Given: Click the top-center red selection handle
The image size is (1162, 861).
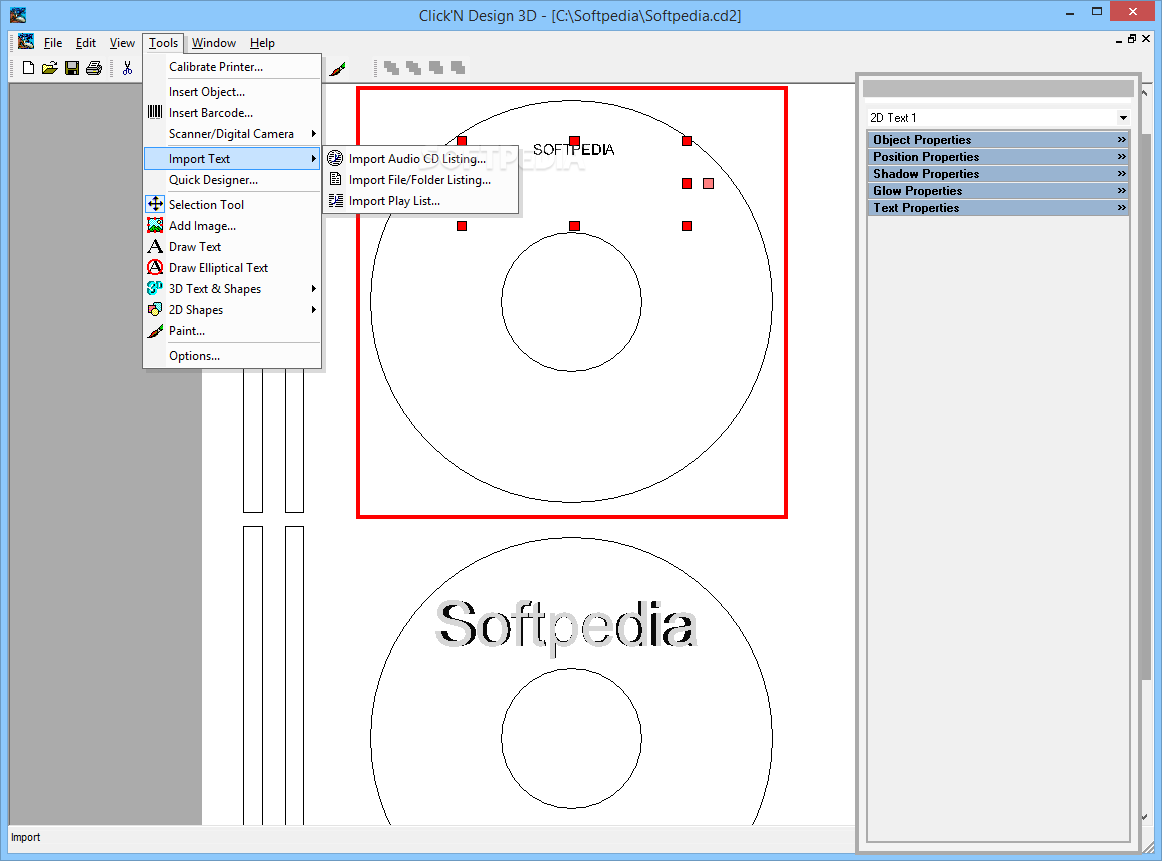Looking at the screenshot, I should click(574, 141).
